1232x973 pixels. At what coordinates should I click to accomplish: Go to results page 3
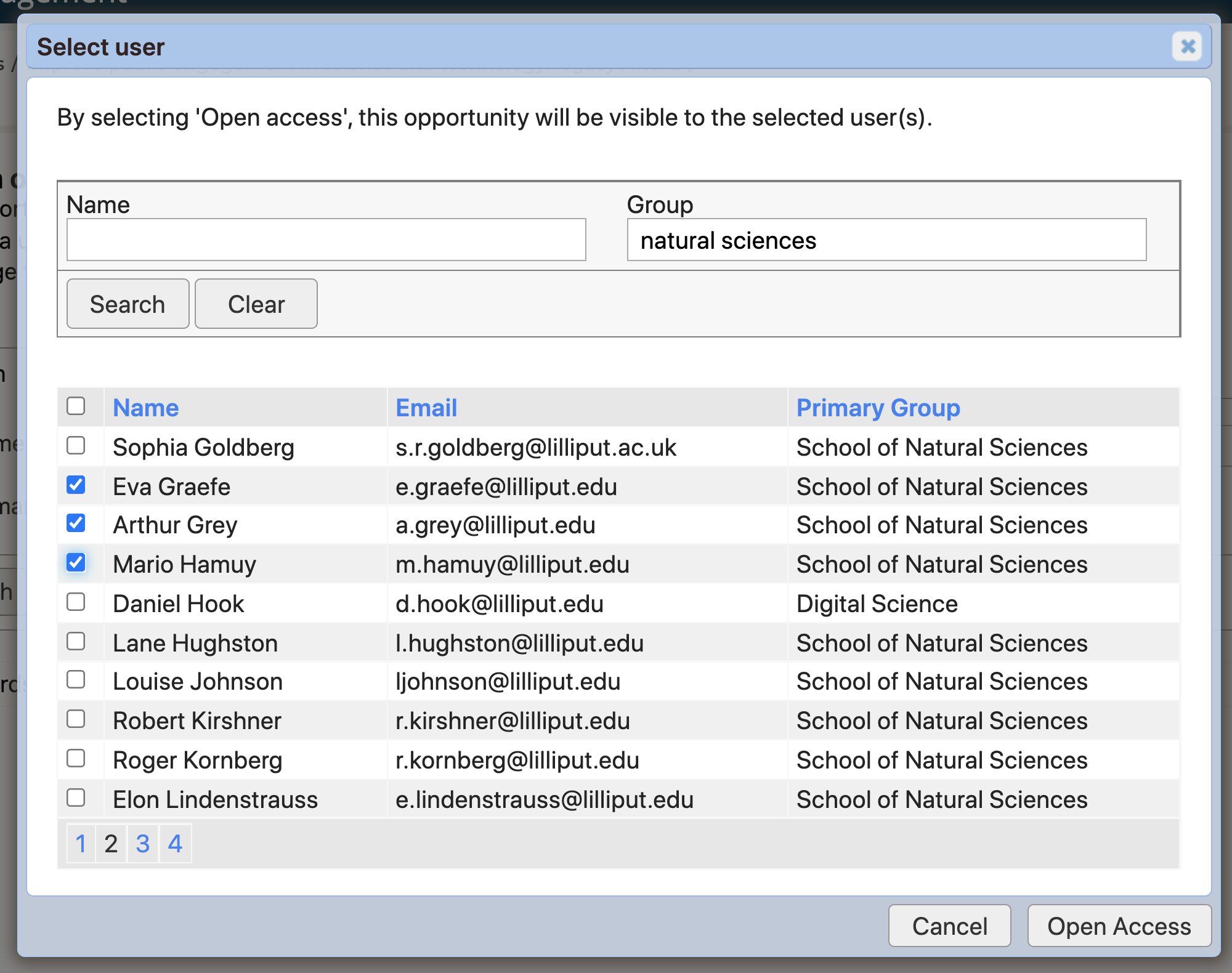[x=143, y=844]
